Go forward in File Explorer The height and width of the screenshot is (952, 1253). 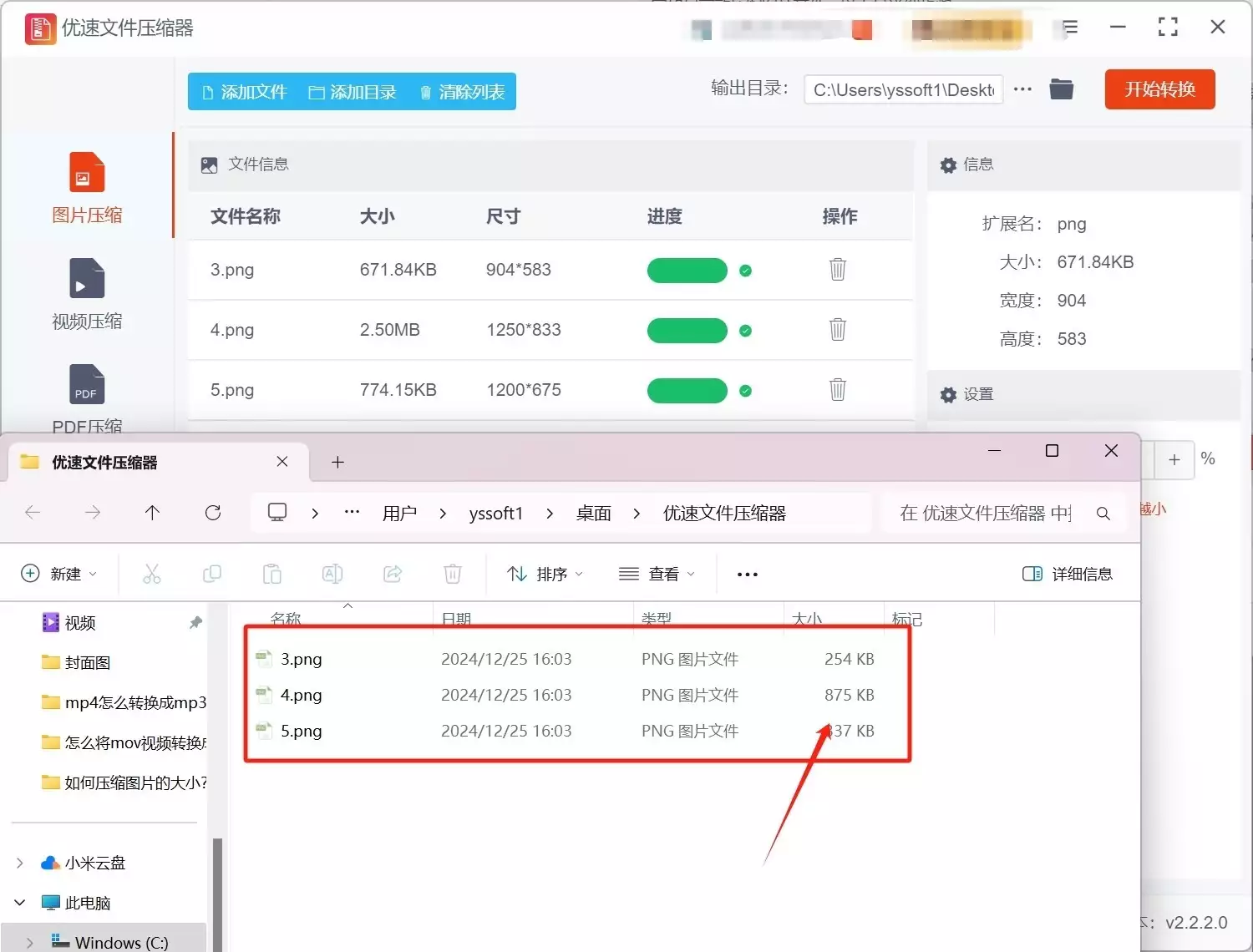pos(93,513)
